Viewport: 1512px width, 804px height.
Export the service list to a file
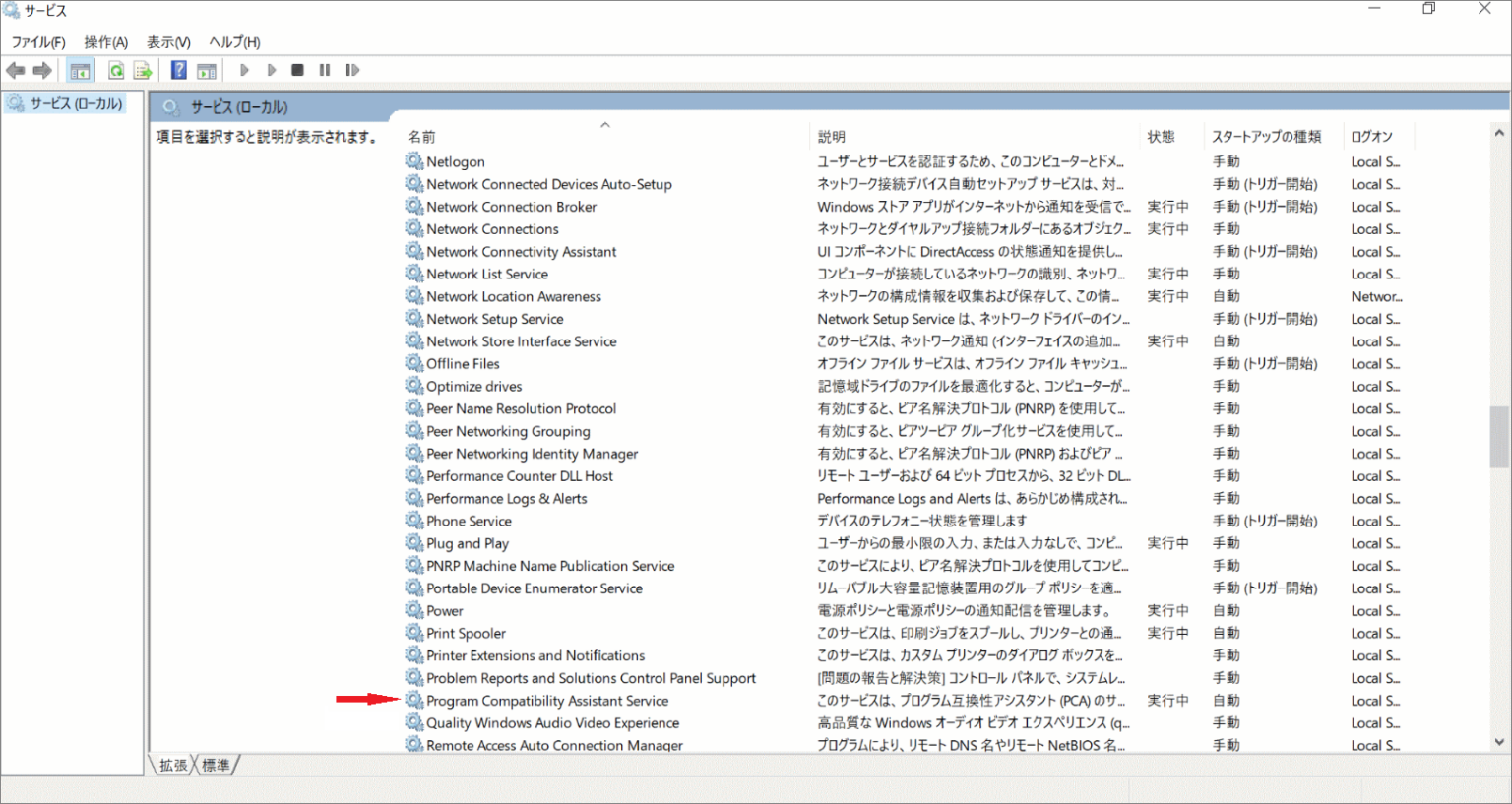[x=141, y=69]
